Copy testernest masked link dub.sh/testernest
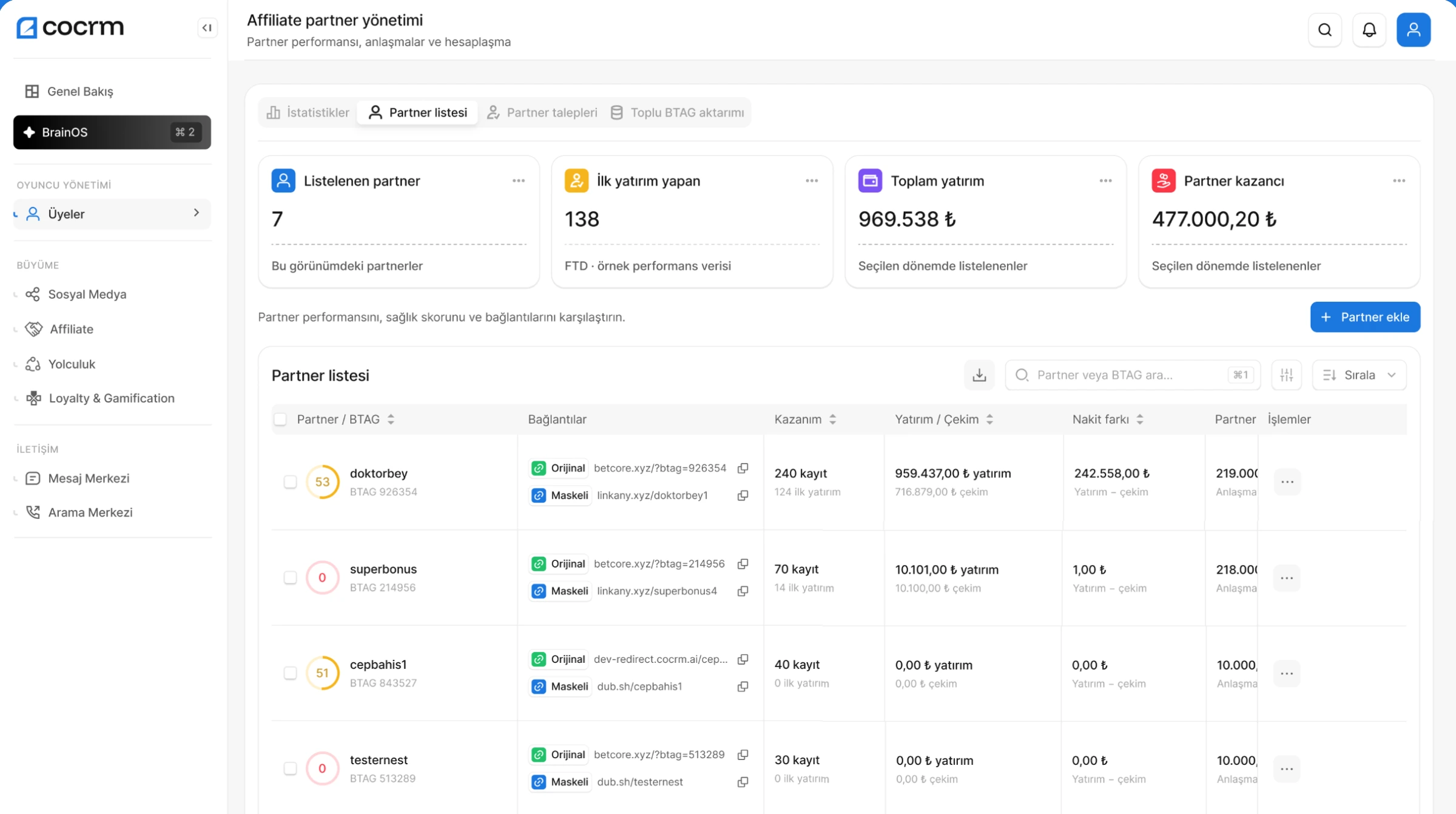 [743, 782]
